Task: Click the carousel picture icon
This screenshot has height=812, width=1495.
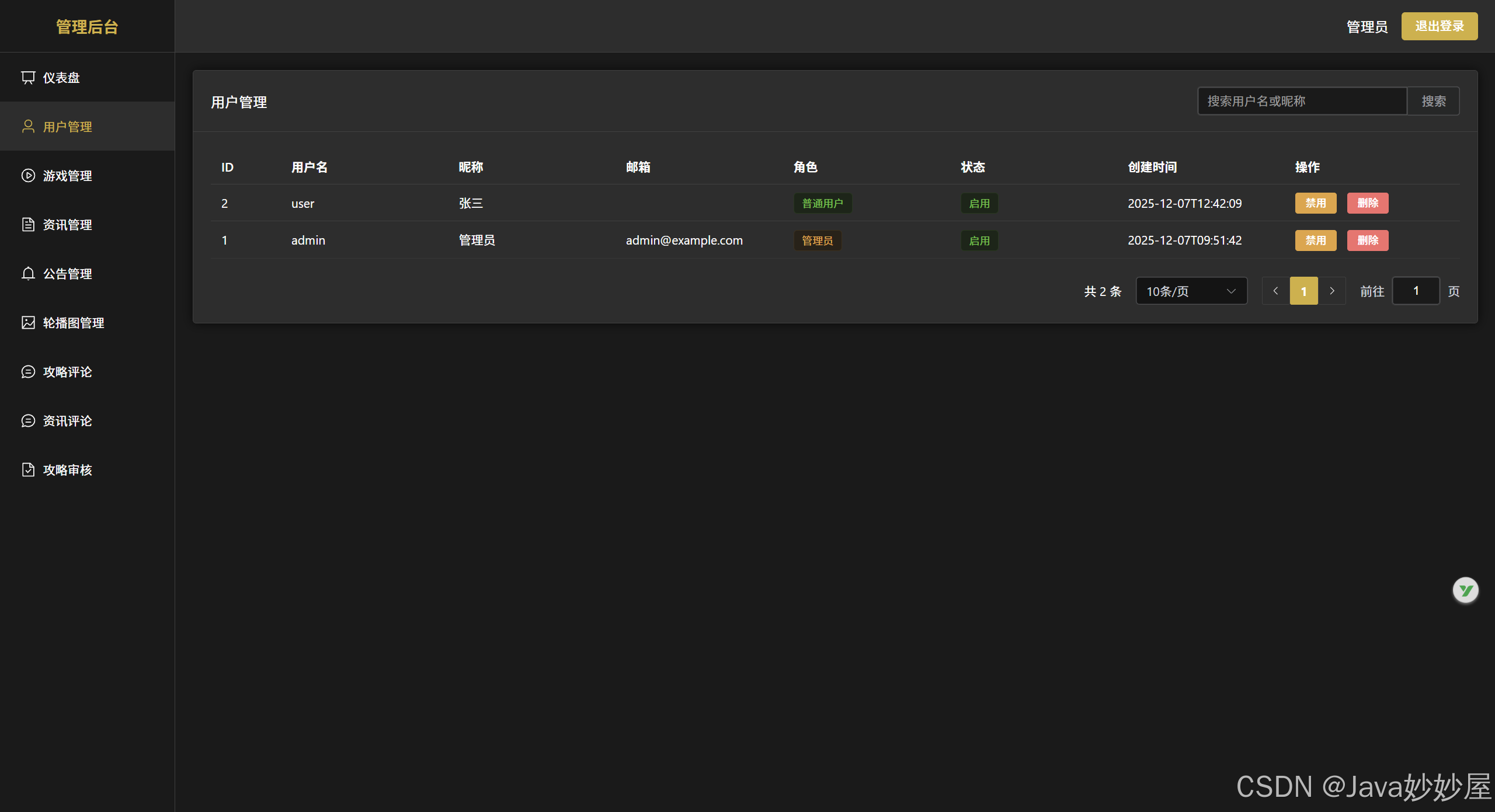Action: click(28, 323)
